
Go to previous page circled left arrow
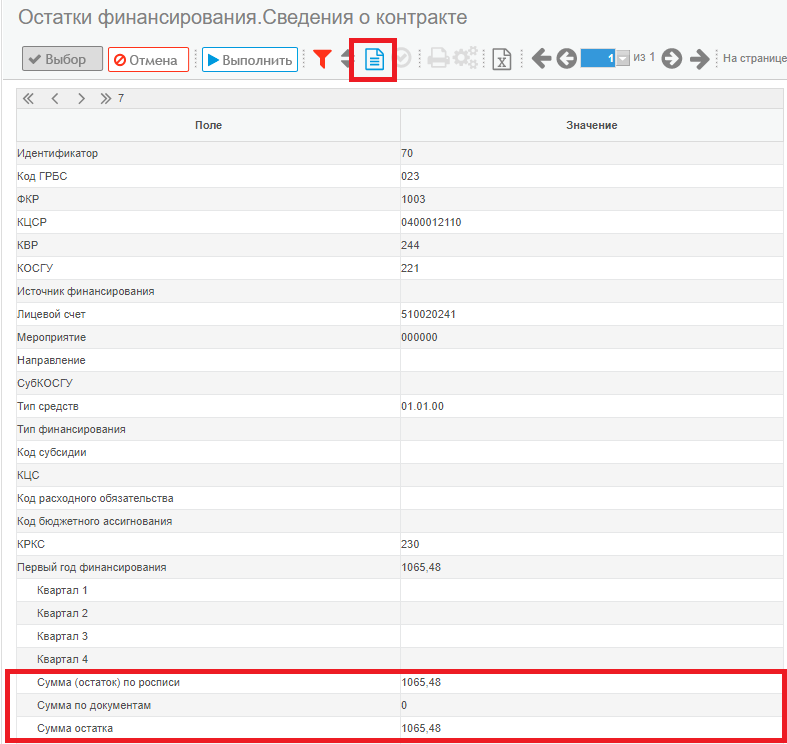tap(567, 59)
